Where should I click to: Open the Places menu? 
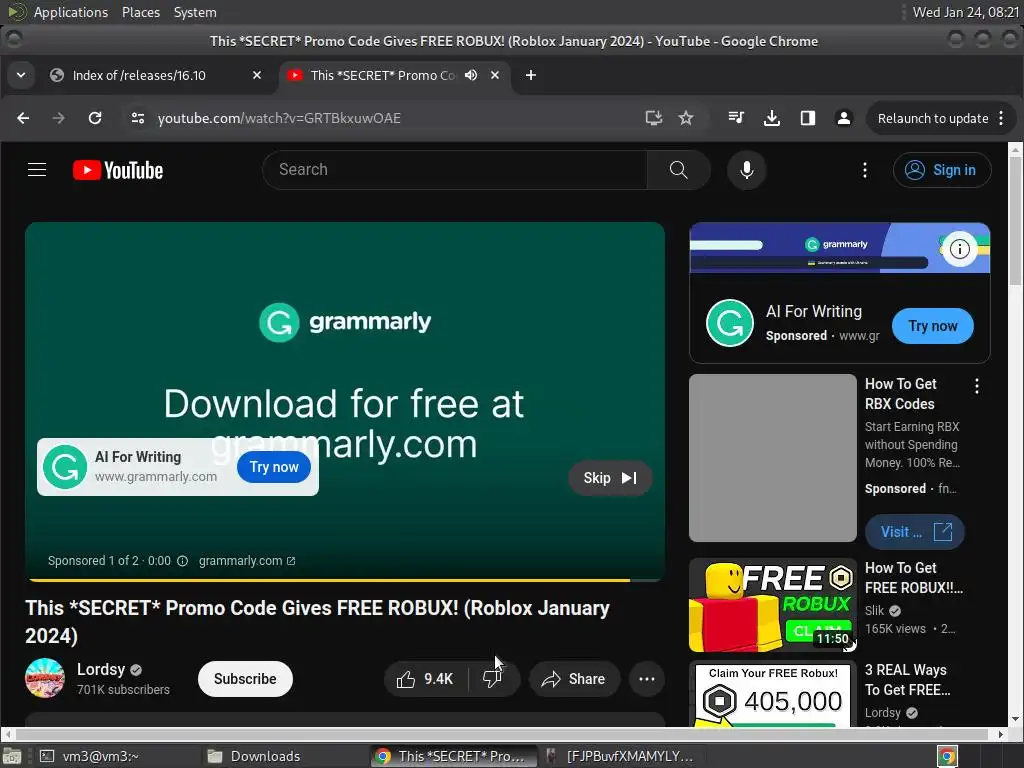click(140, 12)
